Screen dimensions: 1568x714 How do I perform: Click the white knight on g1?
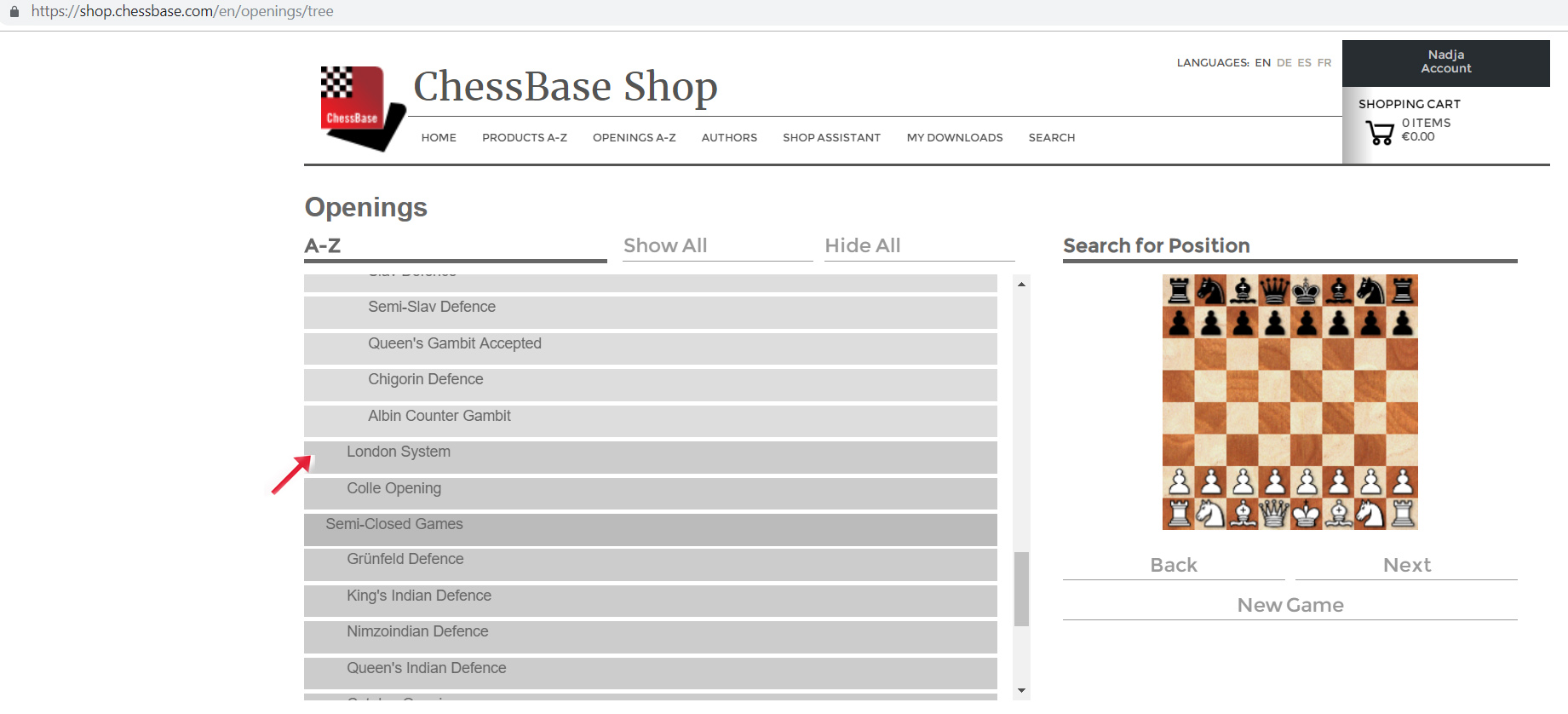1370,514
